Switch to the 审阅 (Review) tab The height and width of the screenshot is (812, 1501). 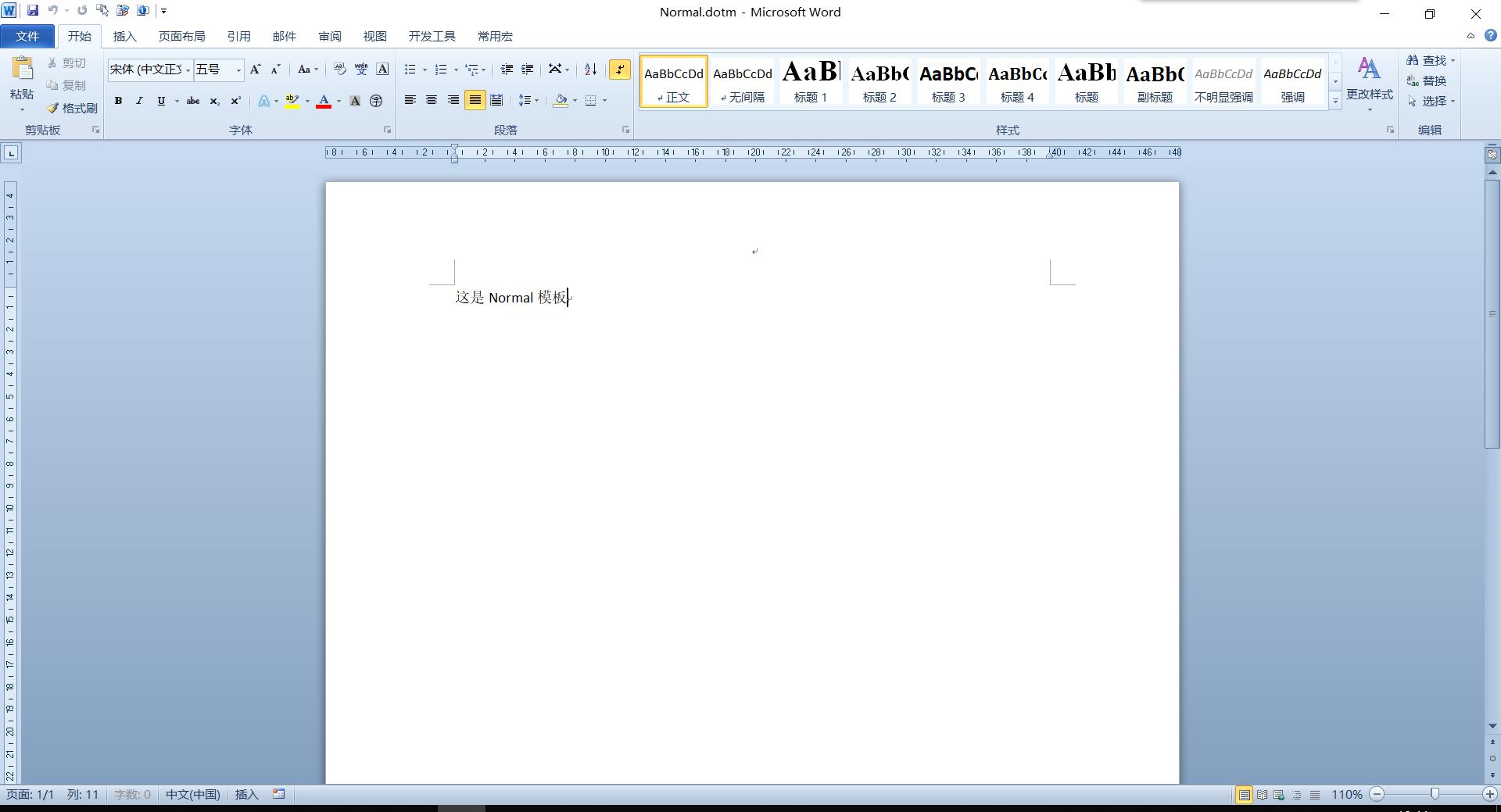pos(329,36)
